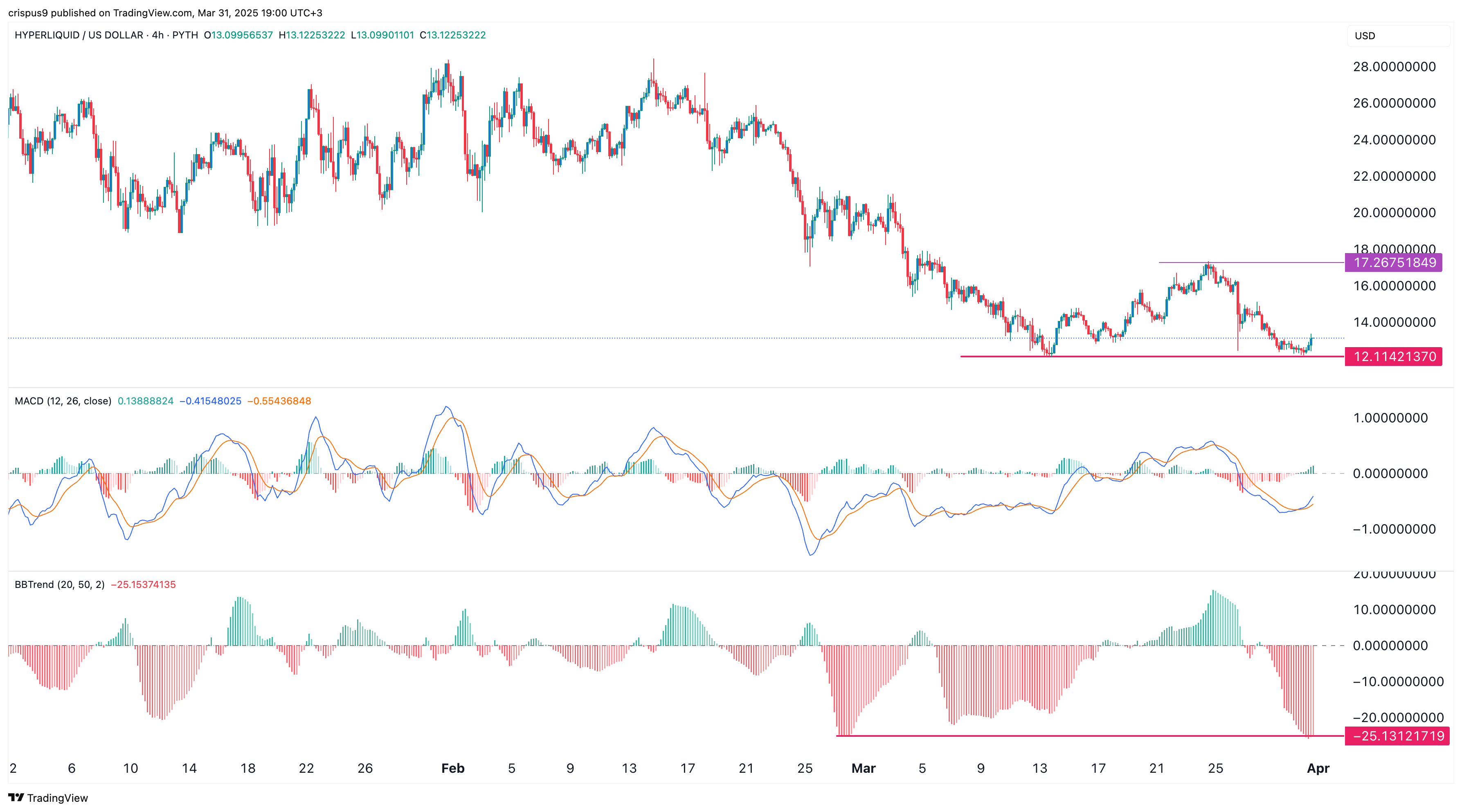1462x812 pixels.
Task: Click the purple 17.26751849 price label
Action: (x=1393, y=263)
